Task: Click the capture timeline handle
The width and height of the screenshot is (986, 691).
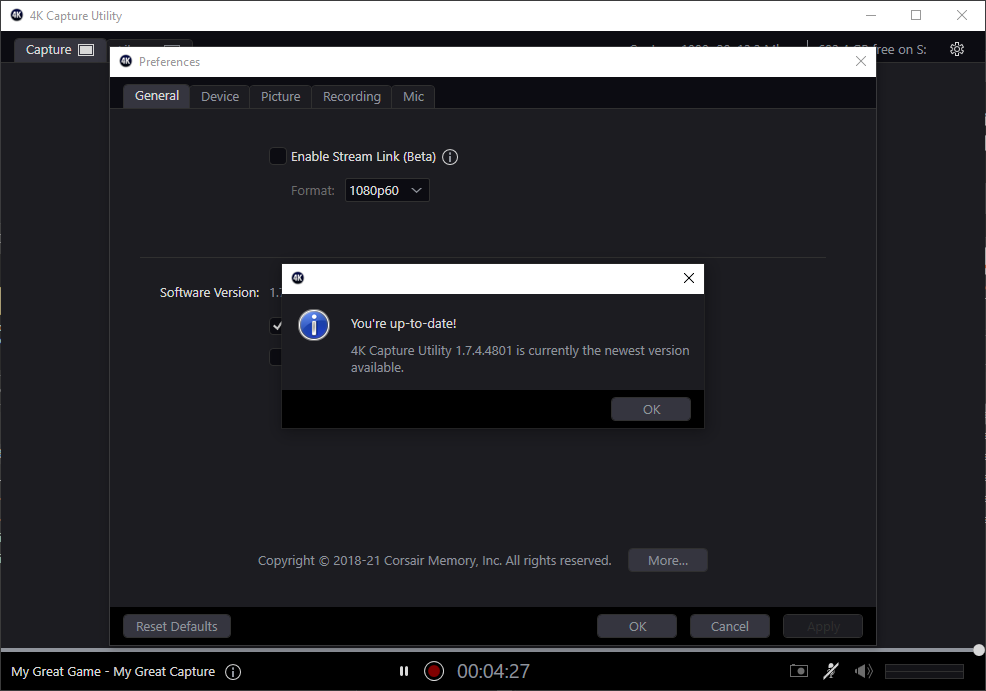Action: 978,650
